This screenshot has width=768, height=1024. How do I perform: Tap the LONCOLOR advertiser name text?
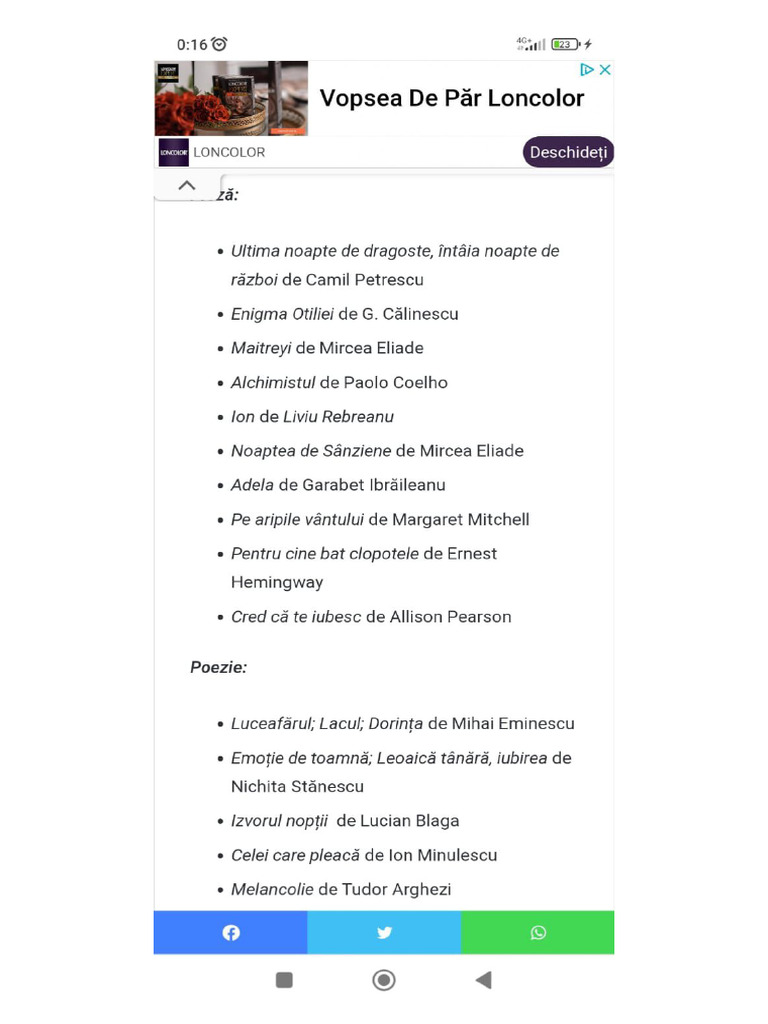[229, 152]
